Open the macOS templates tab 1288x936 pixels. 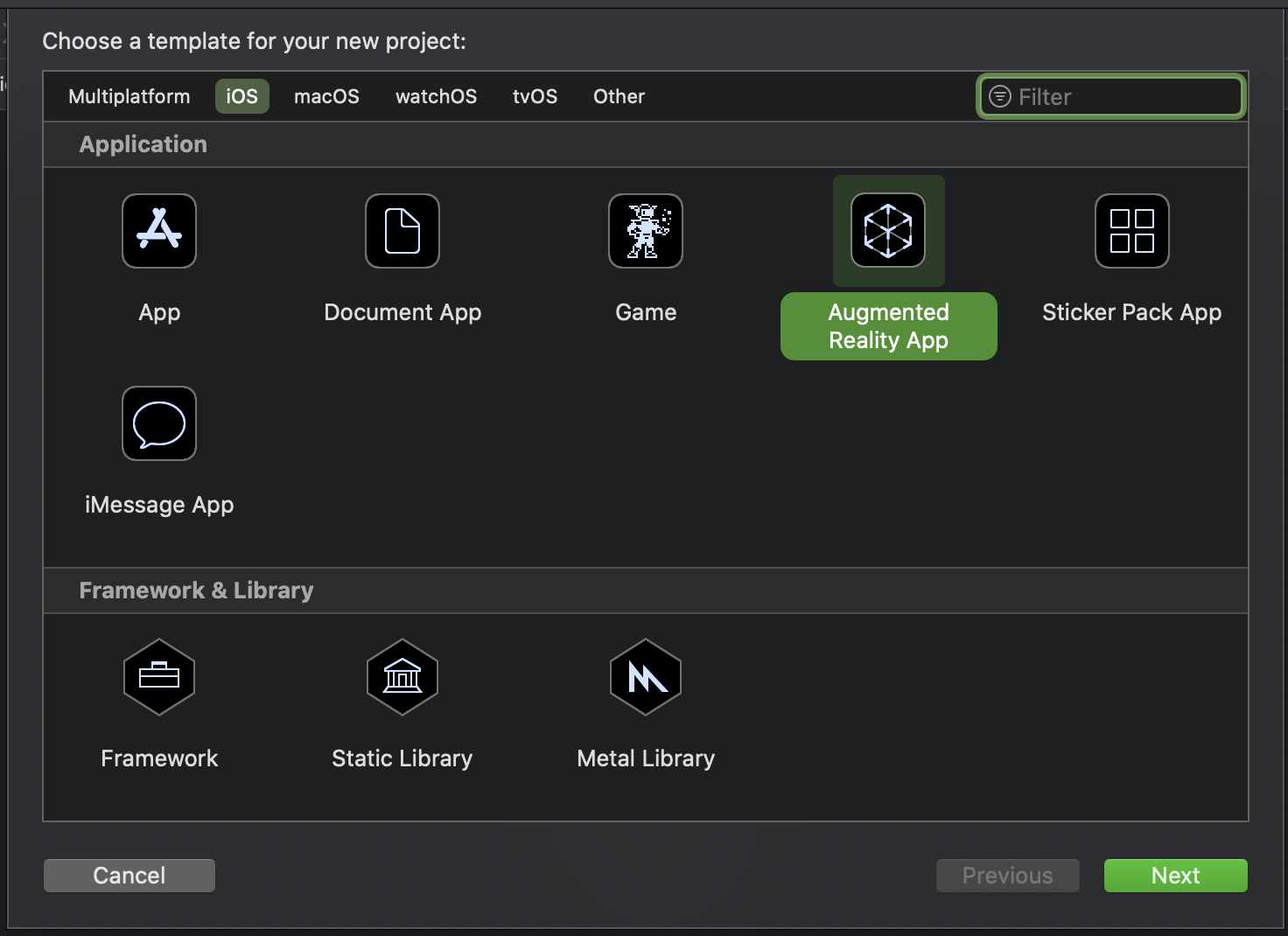coord(326,96)
